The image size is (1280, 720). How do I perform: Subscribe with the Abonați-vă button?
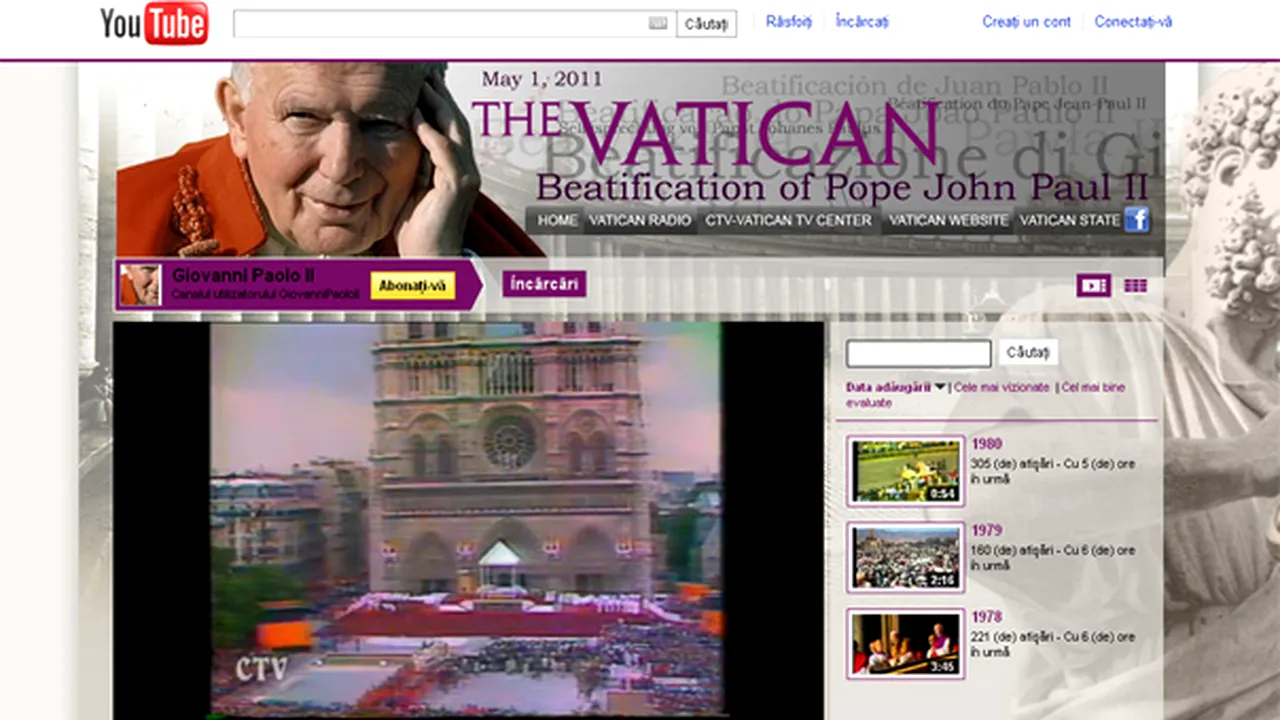click(412, 286)
